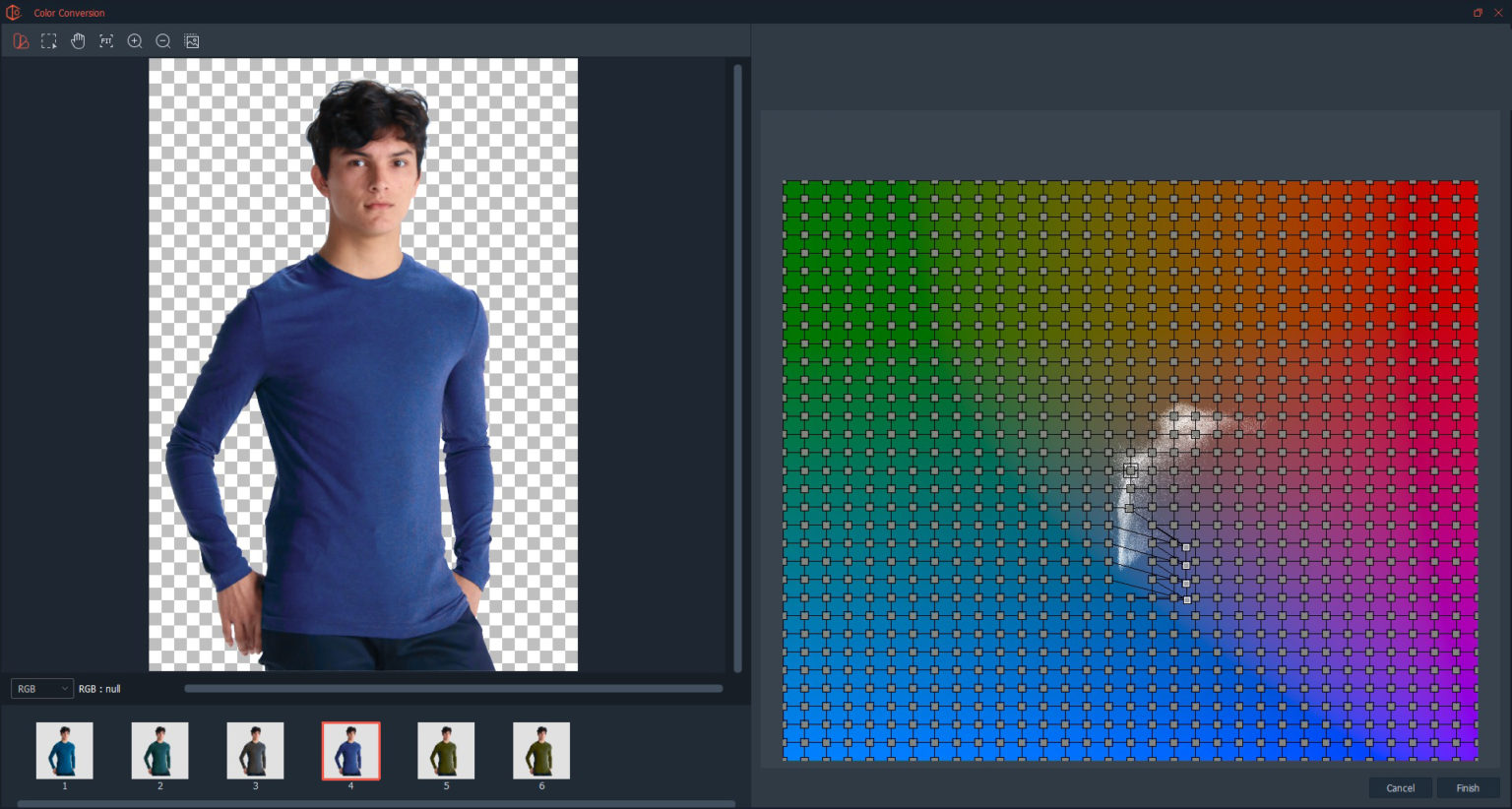Click the Cancel button
The image size is (1512, 809).
click(1400, 787)
